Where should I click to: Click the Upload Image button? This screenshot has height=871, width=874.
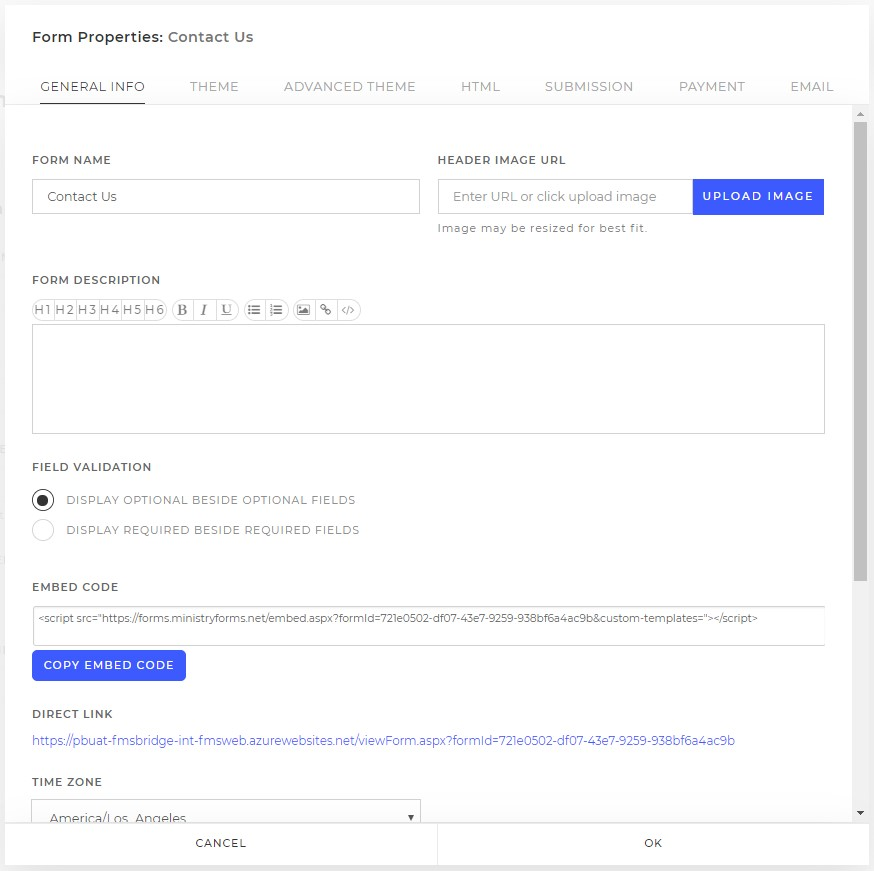pyautogui.click(x=758, y=197)
